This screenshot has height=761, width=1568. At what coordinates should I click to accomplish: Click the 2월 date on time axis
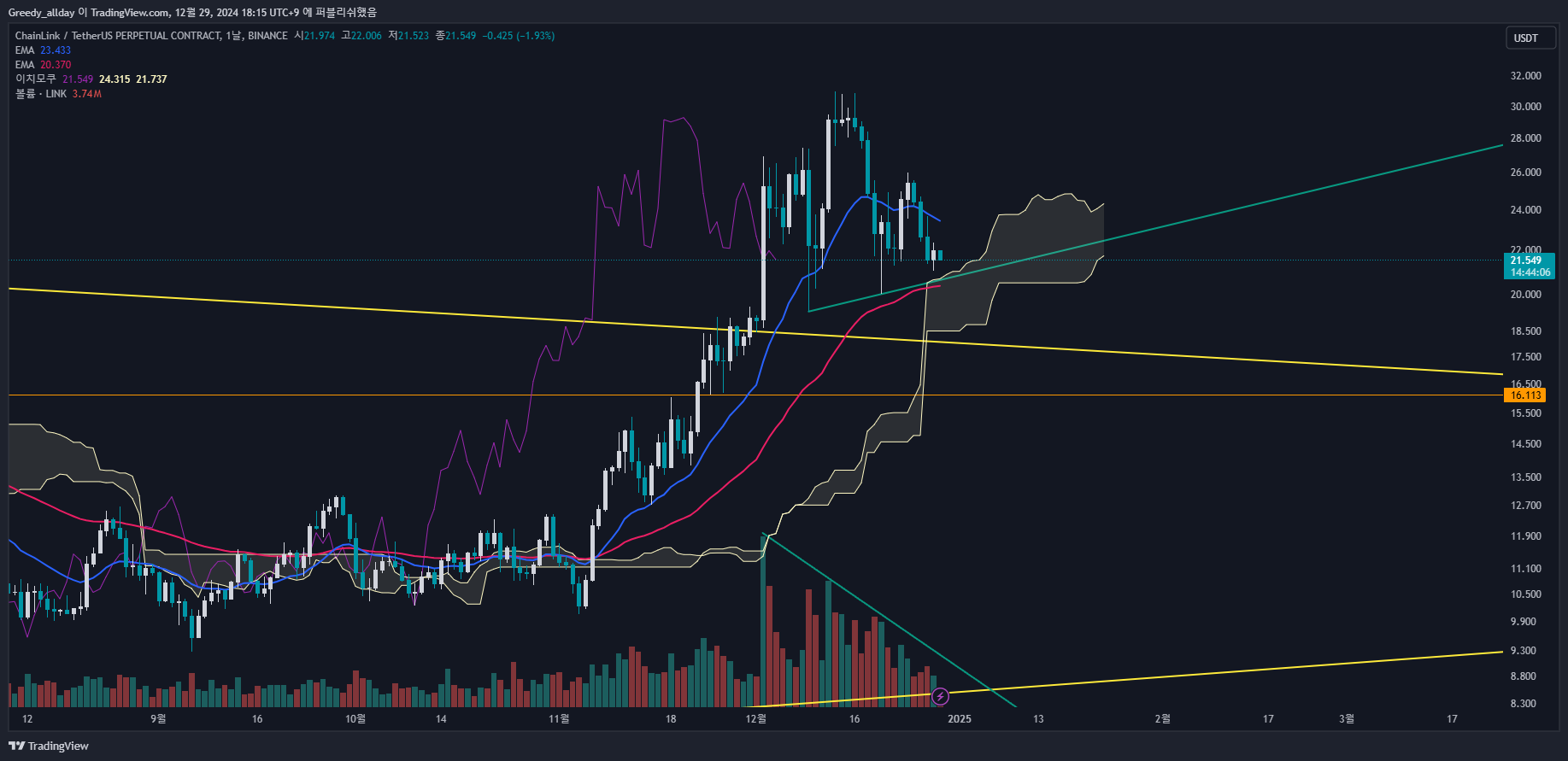coord(1163,719)
